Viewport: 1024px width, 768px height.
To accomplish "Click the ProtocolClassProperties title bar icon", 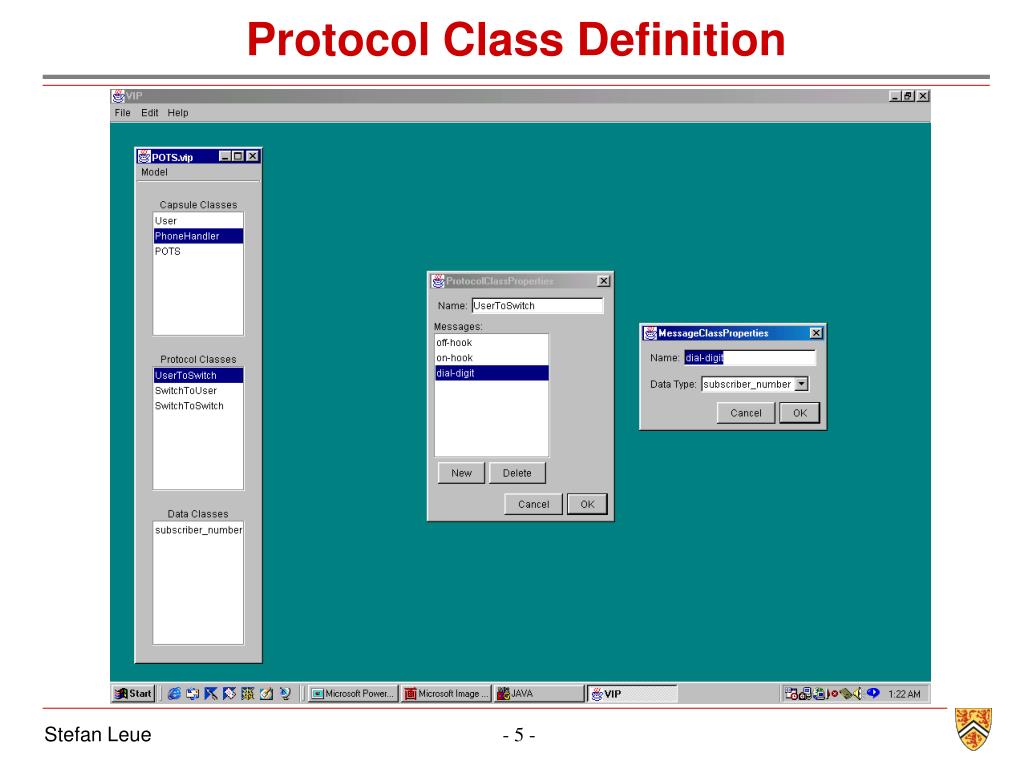I will 438,281.
